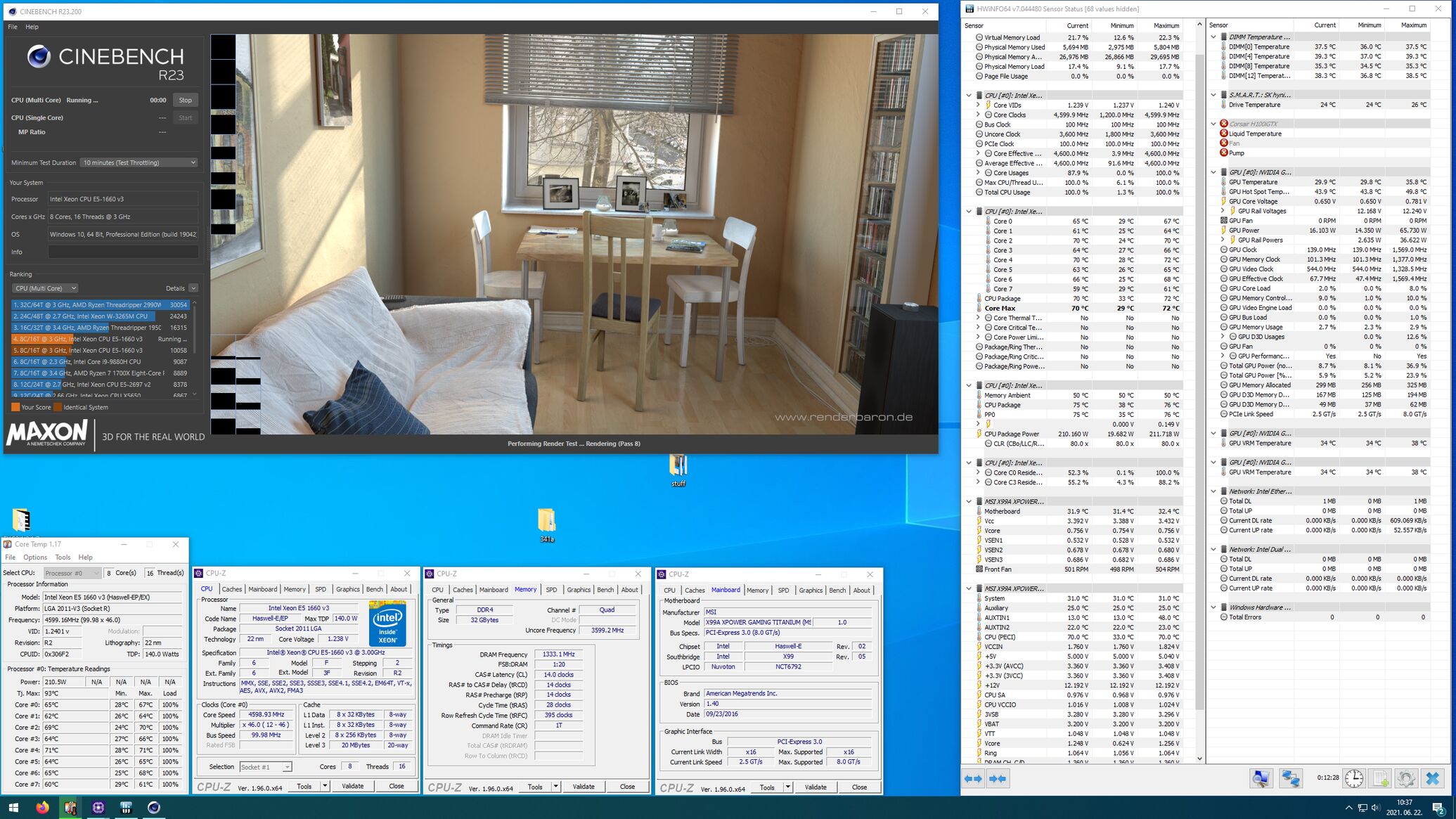Viewport: 1456px width, 819px height.
Task: Switch to Cinebench taskbar icon
Action: point(154,808)
